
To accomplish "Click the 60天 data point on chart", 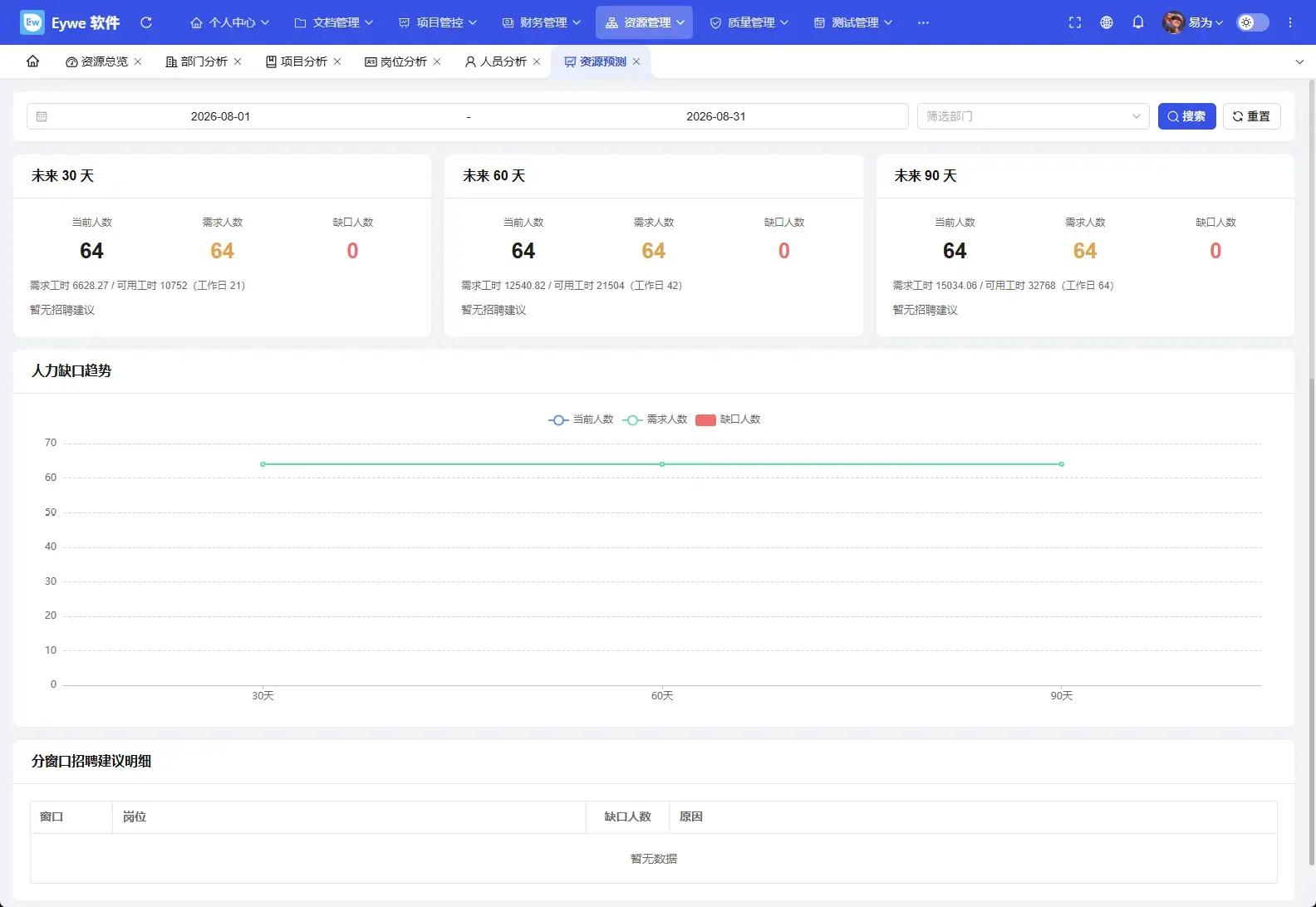I will [x=662, y=464].
